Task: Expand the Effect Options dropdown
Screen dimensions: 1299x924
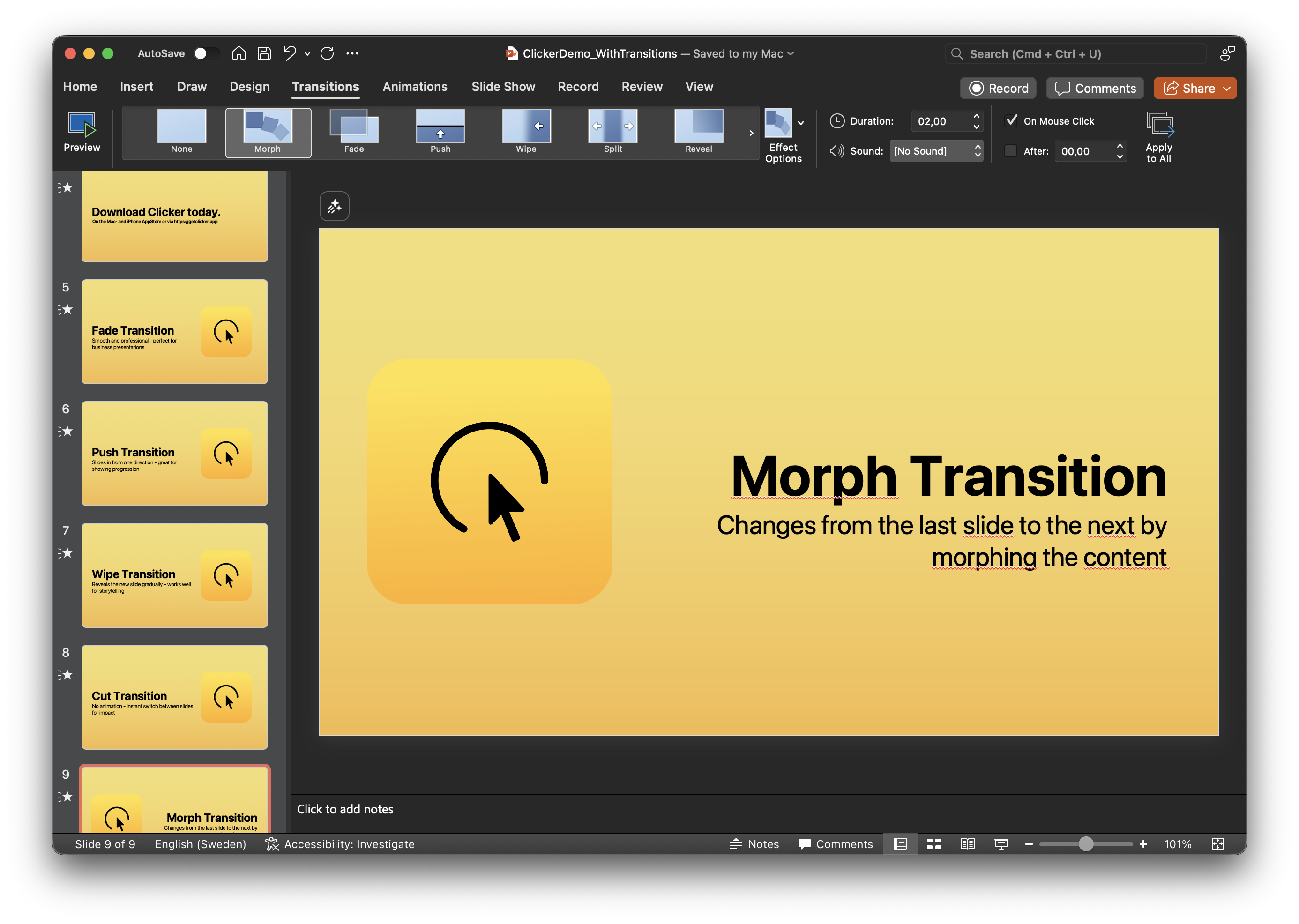Action: [x=801, y=123]
